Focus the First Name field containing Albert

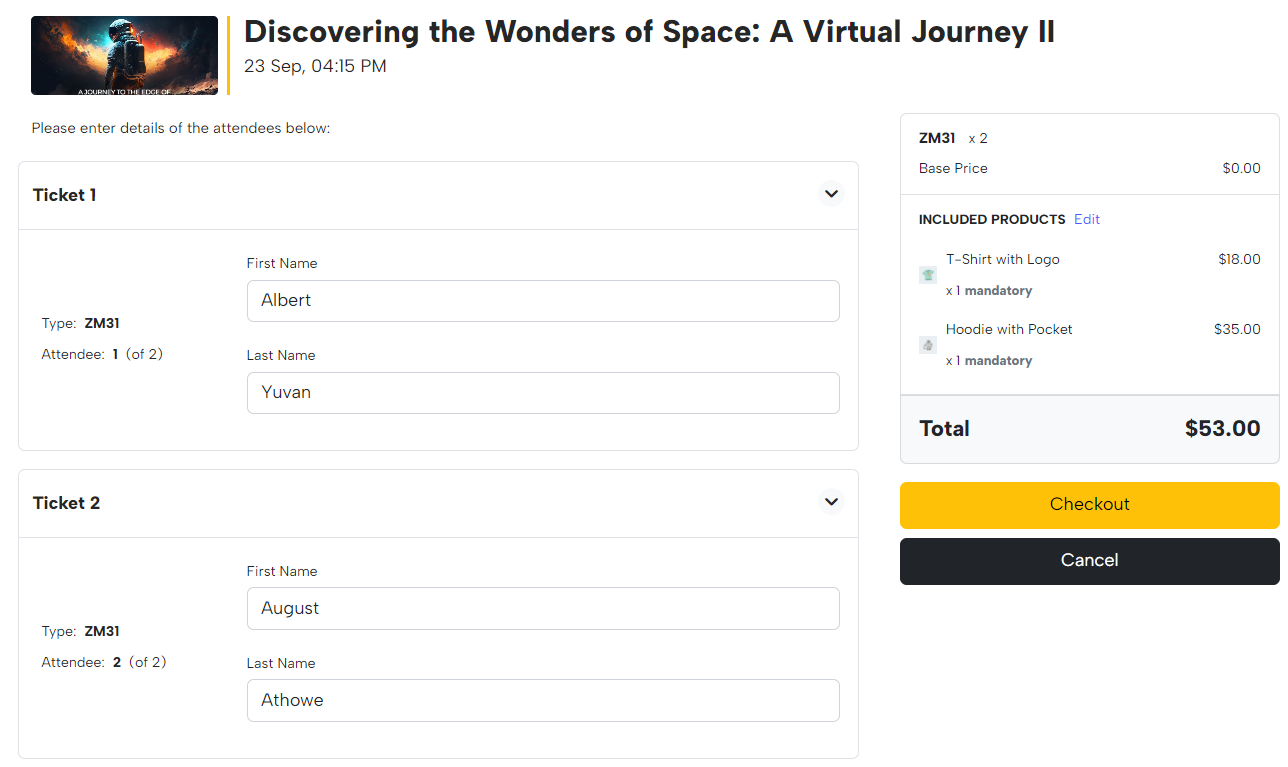pos(543,301)
